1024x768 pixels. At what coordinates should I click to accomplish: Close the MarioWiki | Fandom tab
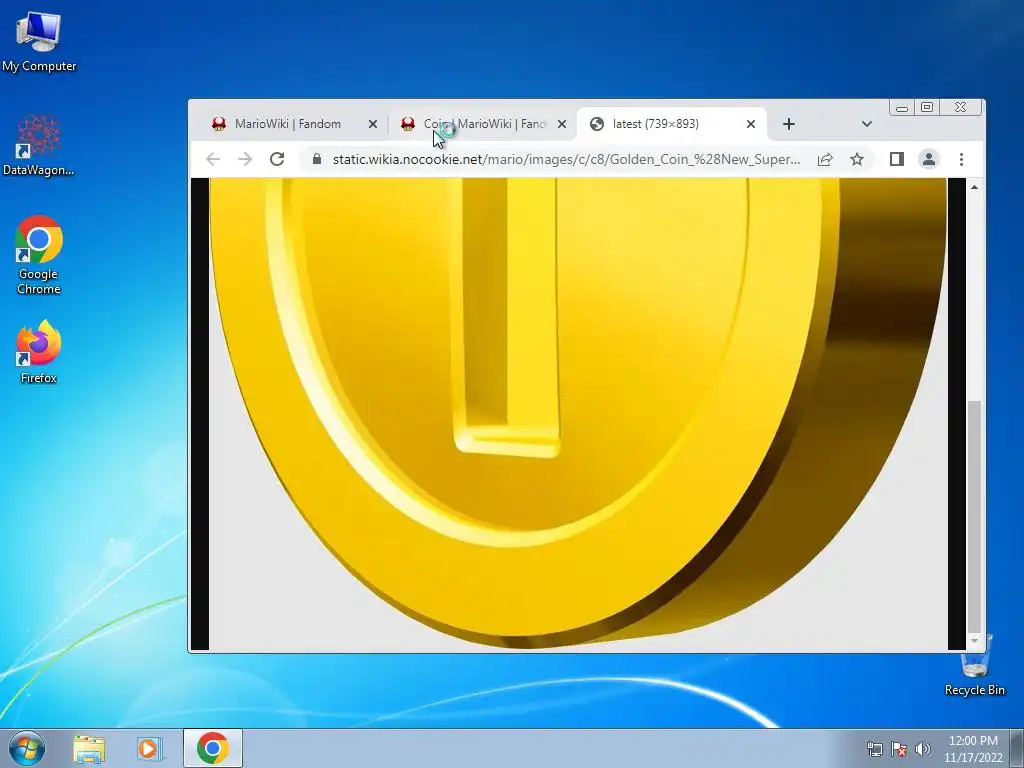coord(373,124)
